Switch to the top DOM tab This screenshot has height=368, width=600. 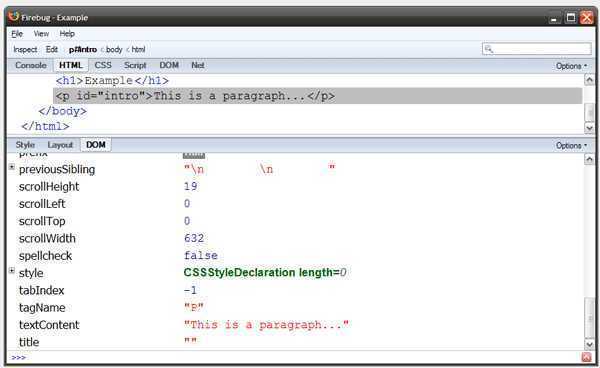[x=169, y=65]
